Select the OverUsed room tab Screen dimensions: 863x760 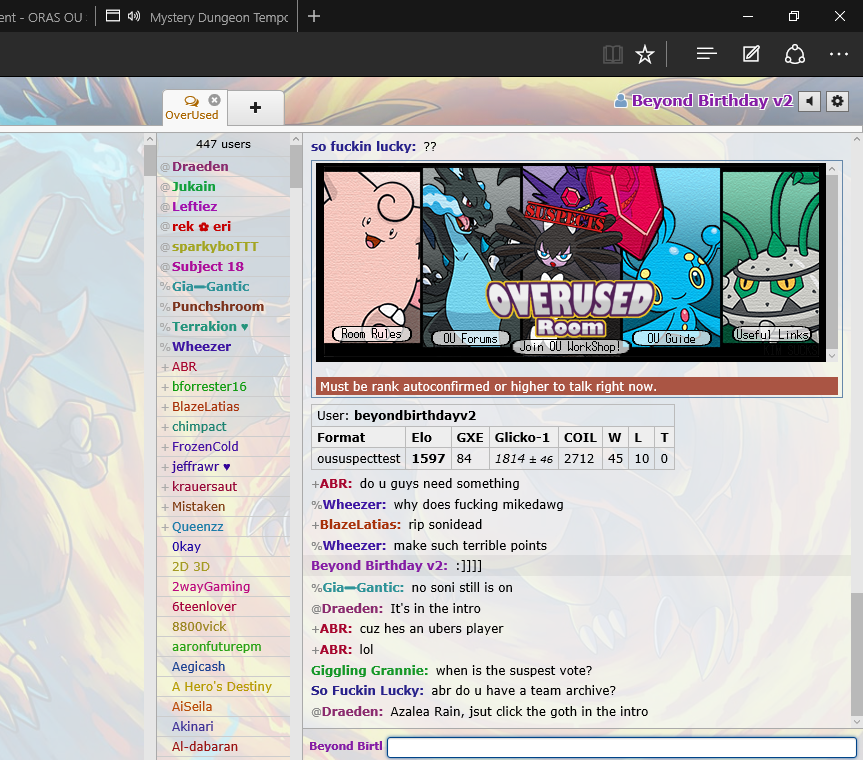click(191, 108)
